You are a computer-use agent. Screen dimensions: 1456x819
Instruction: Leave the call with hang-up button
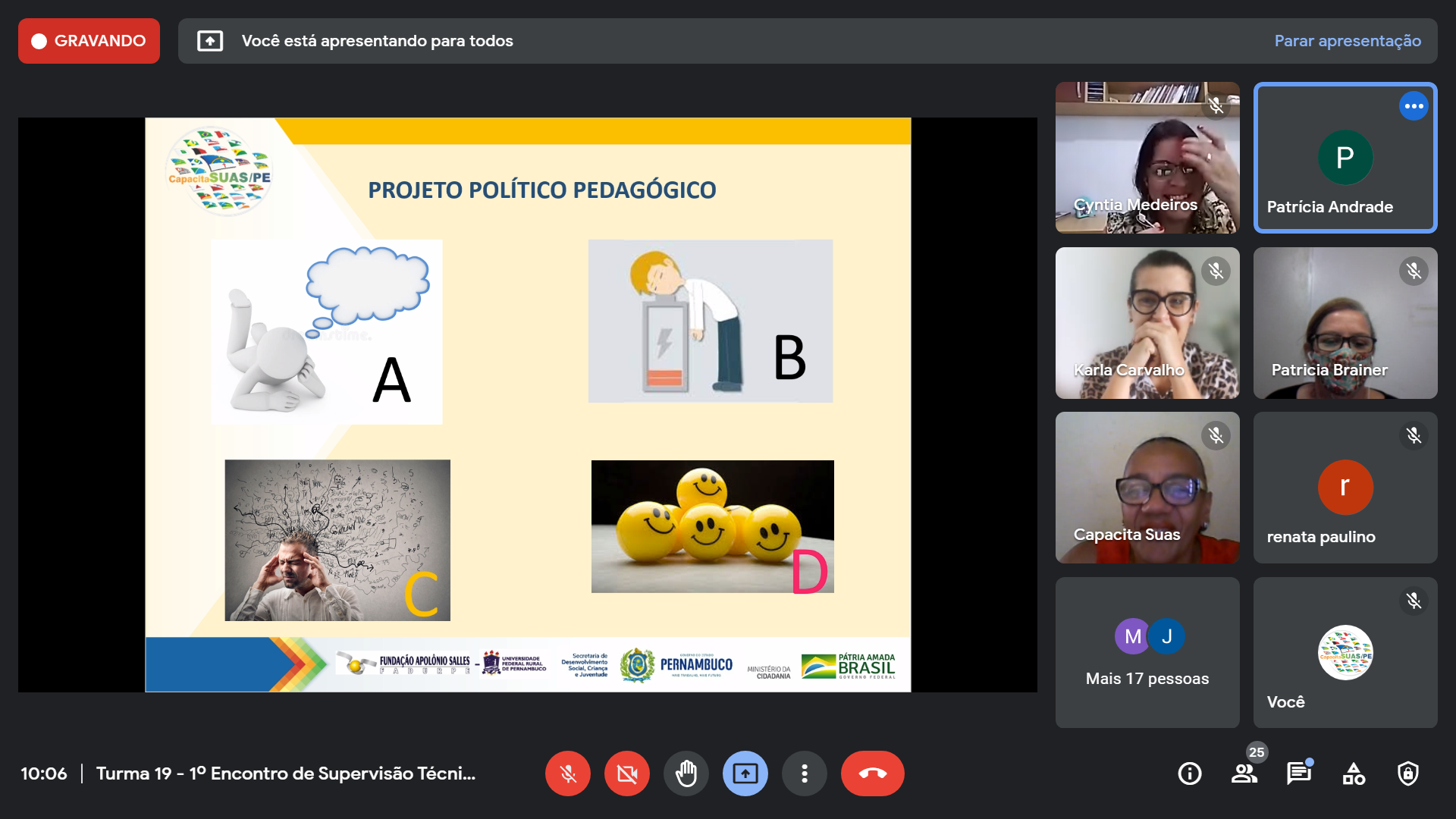tap(872, 773)
